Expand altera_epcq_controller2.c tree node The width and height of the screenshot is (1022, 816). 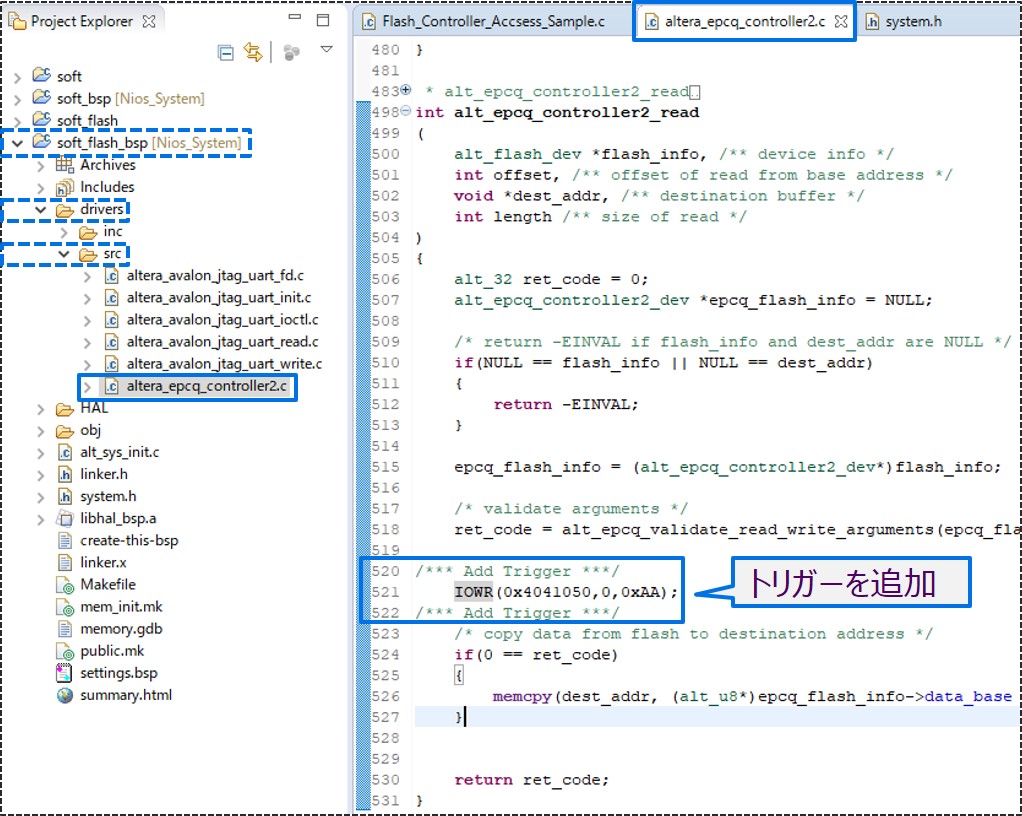click(87, 388)
